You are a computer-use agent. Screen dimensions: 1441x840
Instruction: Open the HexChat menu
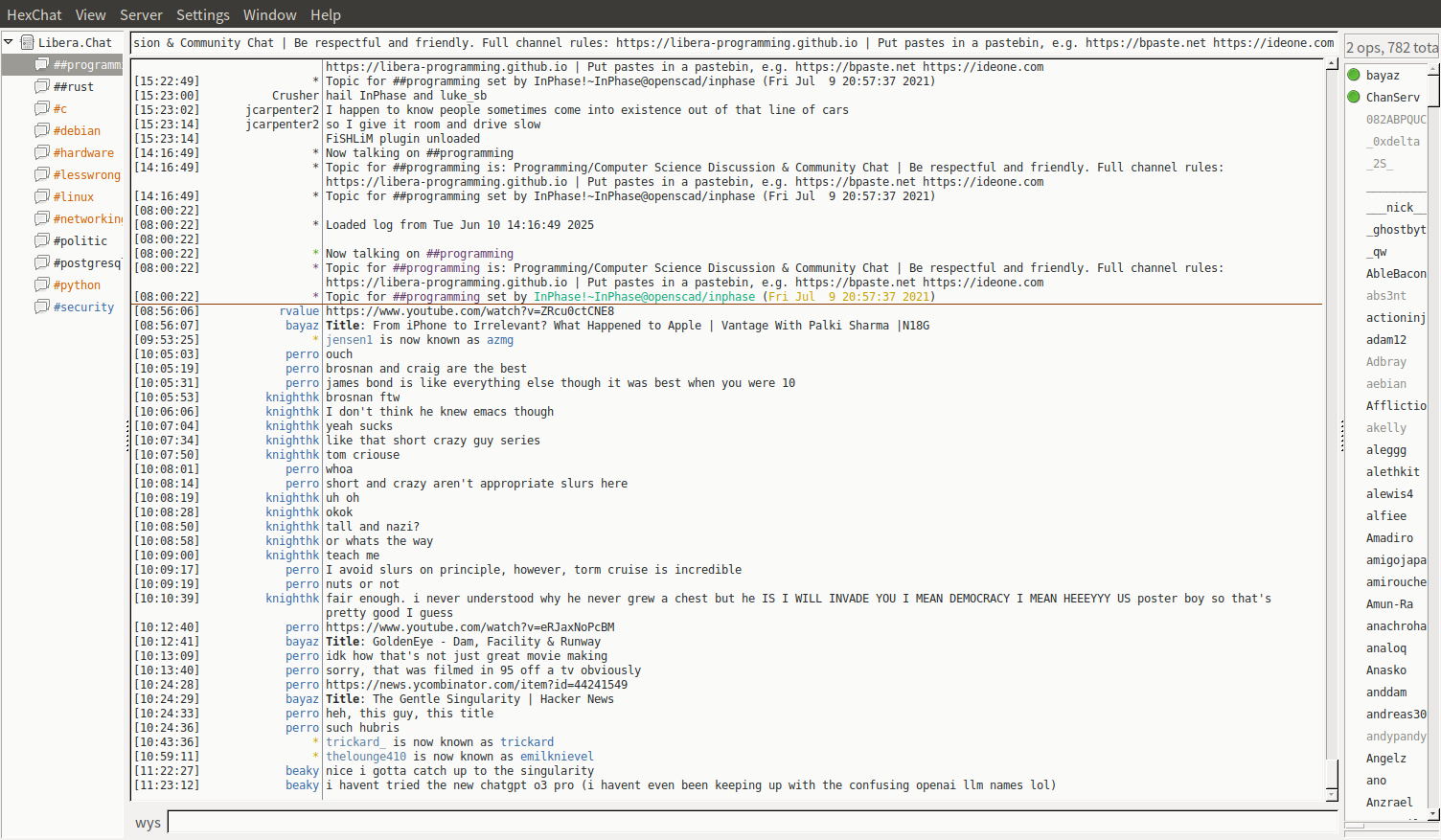(34, 14)
